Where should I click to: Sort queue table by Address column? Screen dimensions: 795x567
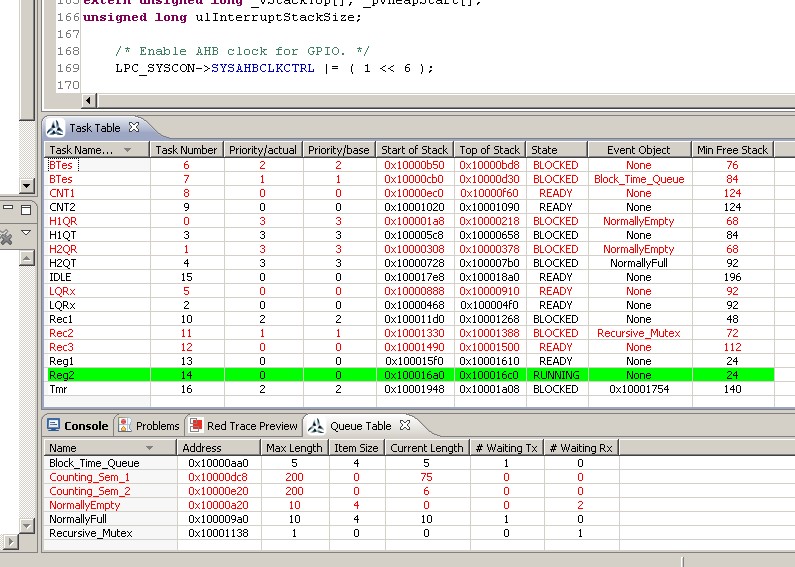tap(218, 448)
